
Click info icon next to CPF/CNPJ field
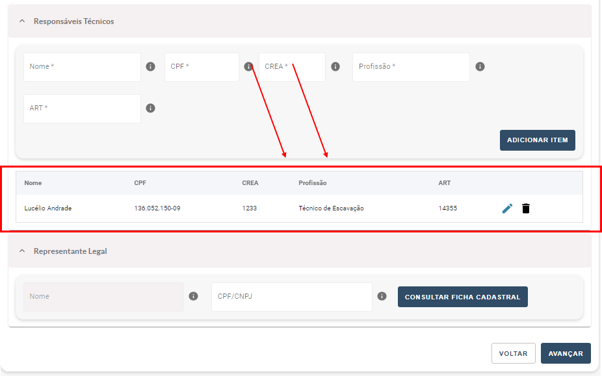pyautogui.click(x=382, y=296)
